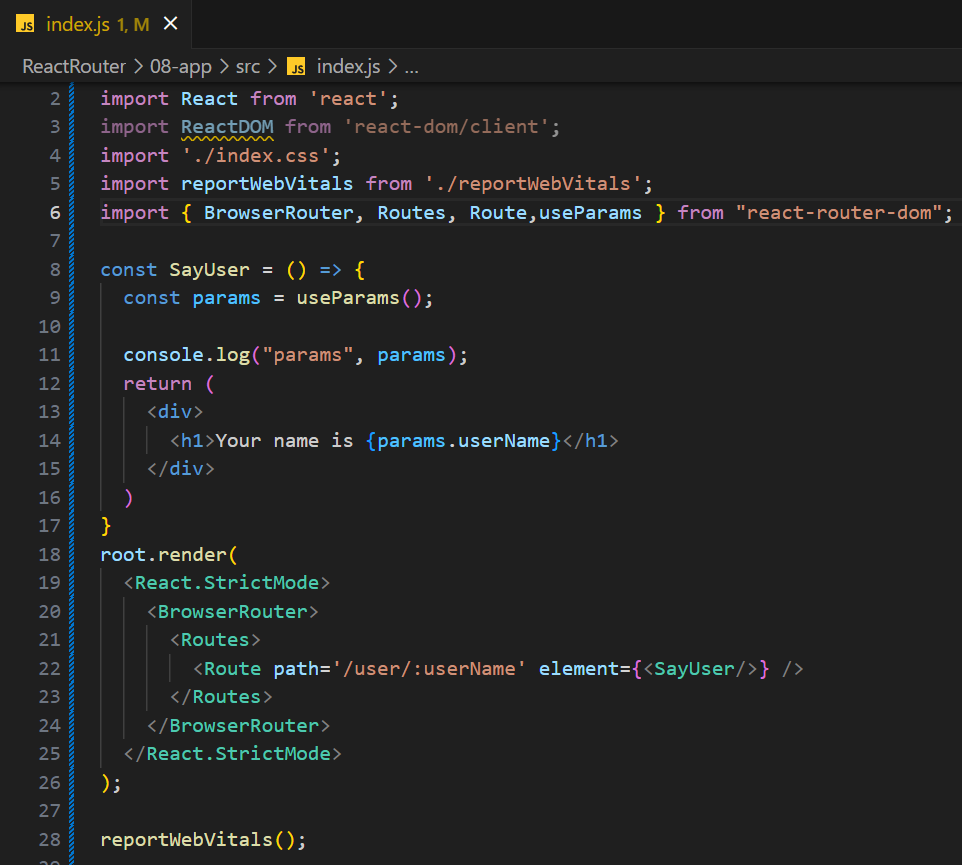Click params.userName expression in h1

tap(463, 441)
